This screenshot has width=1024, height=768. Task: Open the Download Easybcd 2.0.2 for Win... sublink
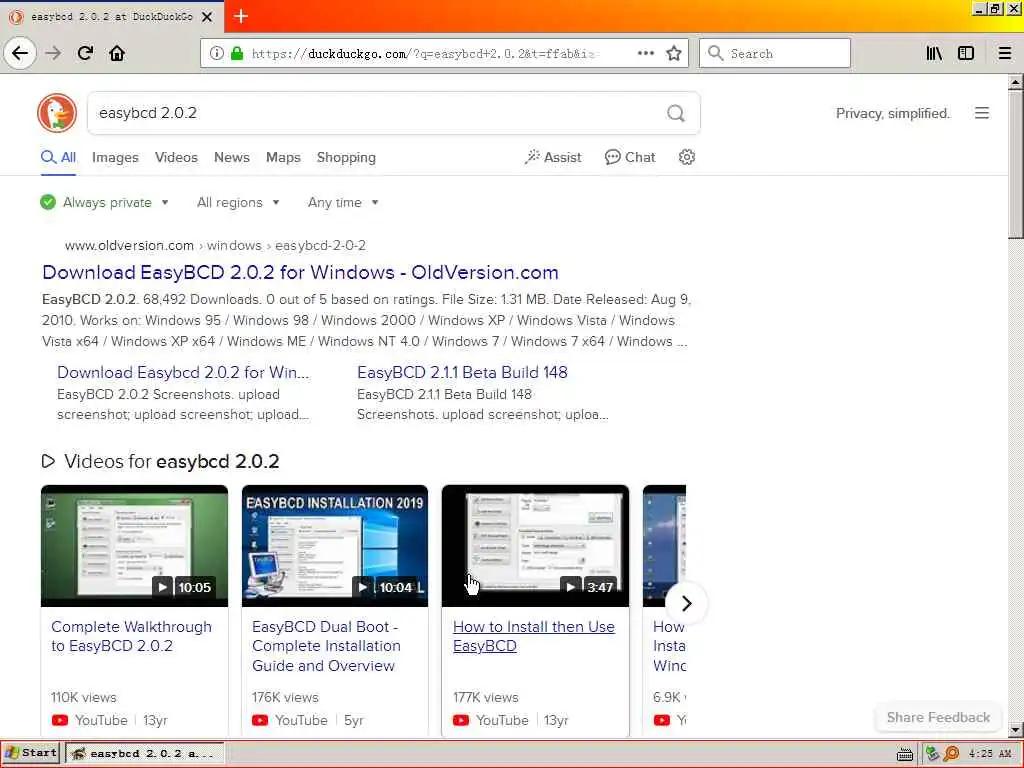tap(183, 372)
